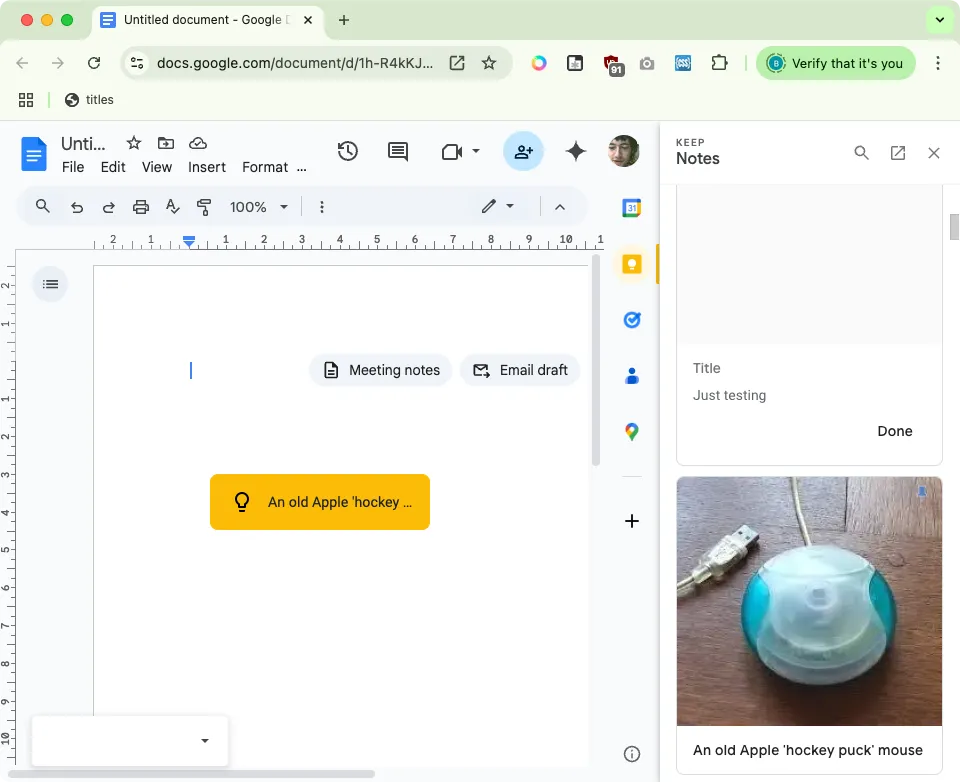This screenshot has height=782, width=960.
Task: Start a Meet call camera icon
Action: click(452, 151)
